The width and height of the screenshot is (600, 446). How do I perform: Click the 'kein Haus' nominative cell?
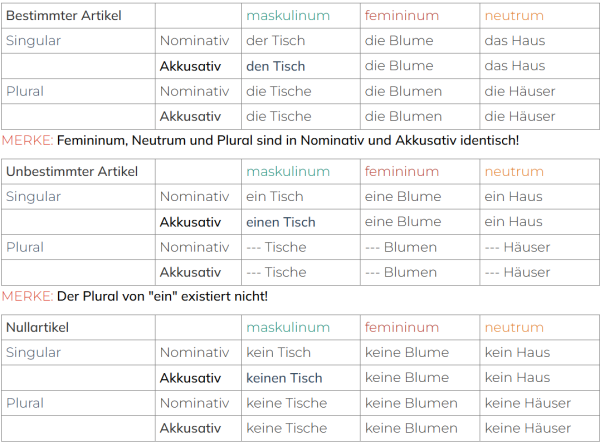(540, 352)
